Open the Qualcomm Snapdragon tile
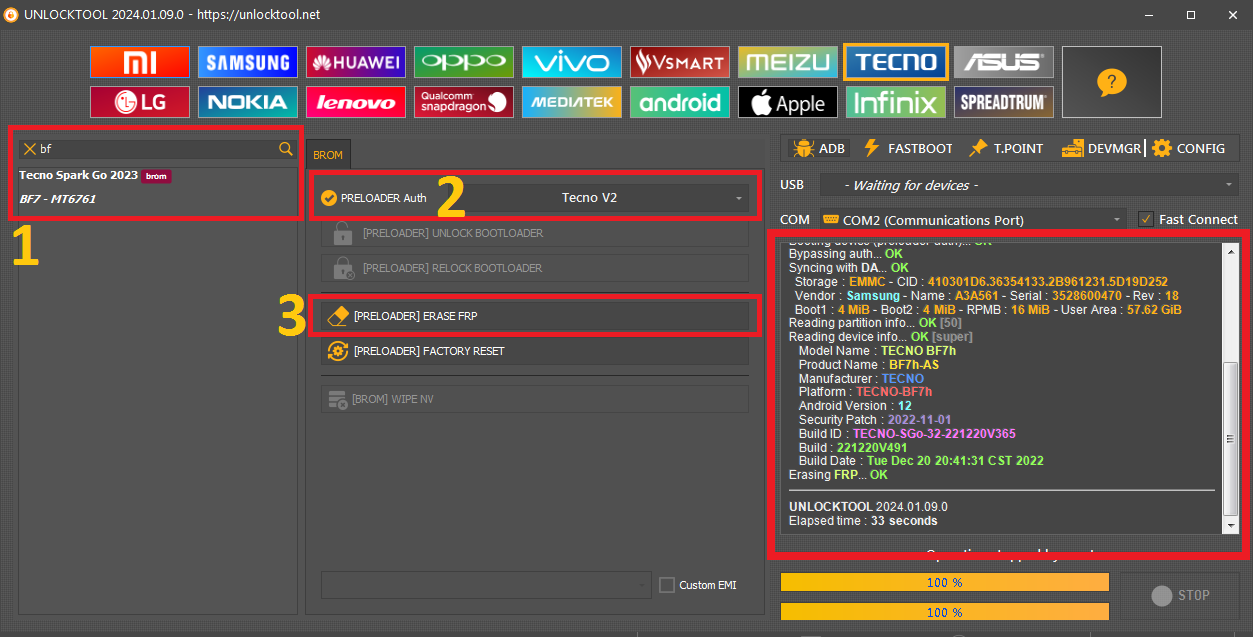The width and height of the screenshot is (1253, 637). coord(464,102)
